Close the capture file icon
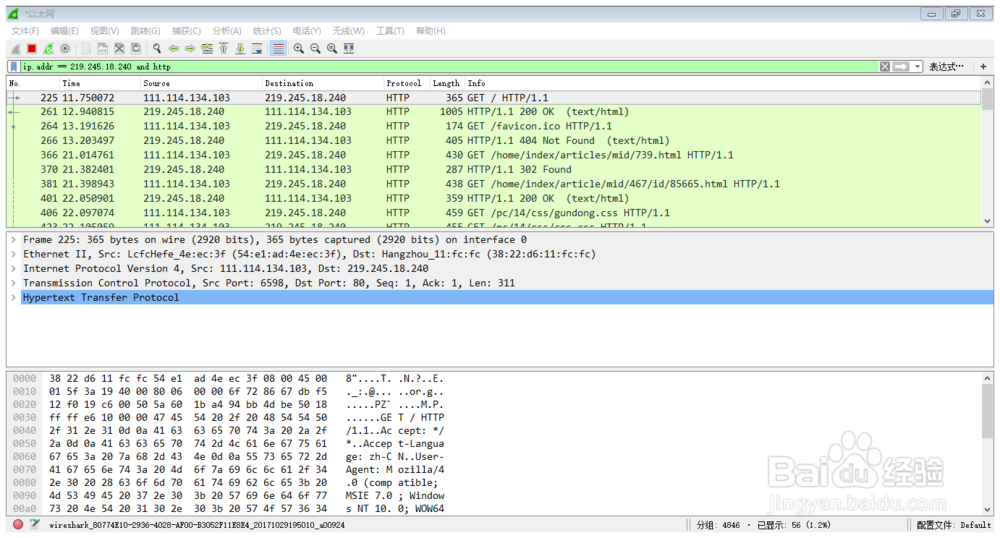The height and width of the screenshot is (538, 1000). (119, 48)
